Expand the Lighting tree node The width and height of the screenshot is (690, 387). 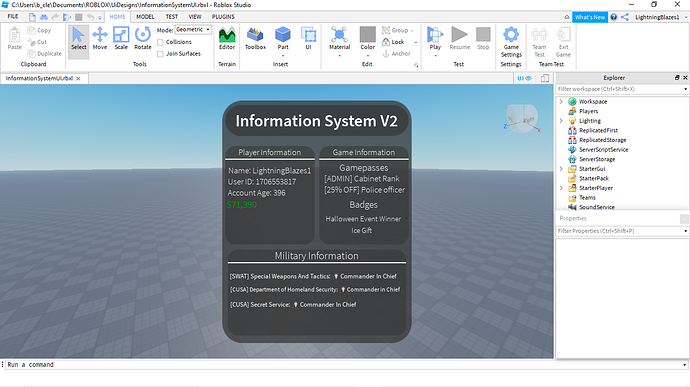pos(561,121)
